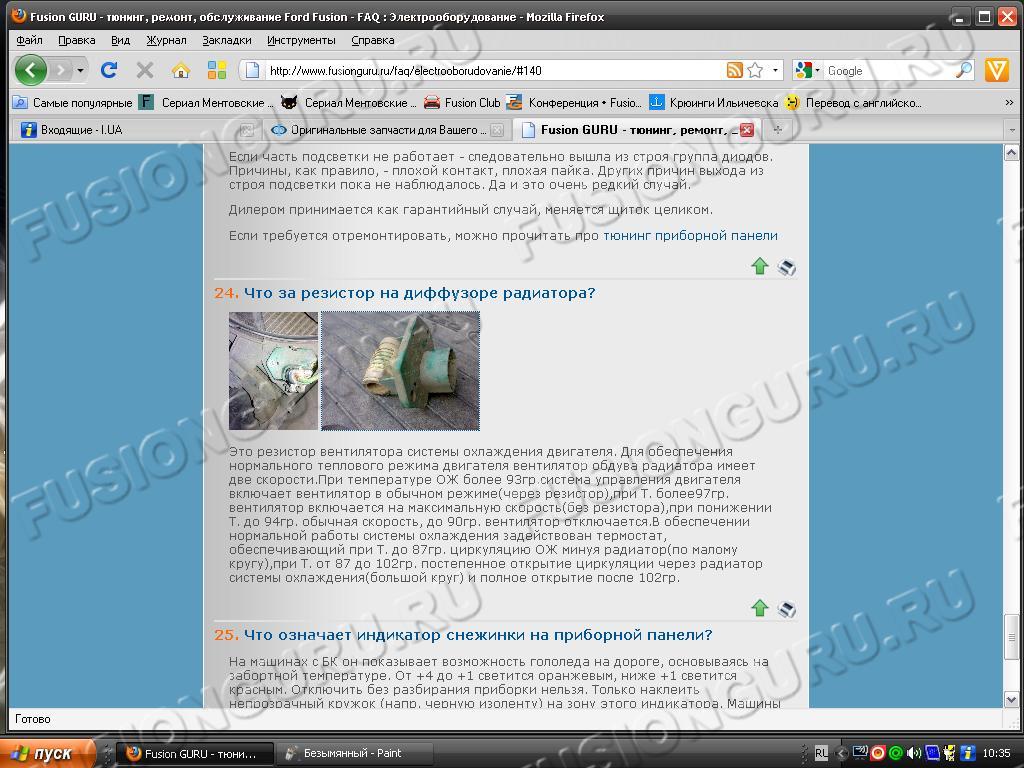Open the Fusion Club bookmark
The width and height of the screenshot is (1024, 768).
(x=471, y=102)
